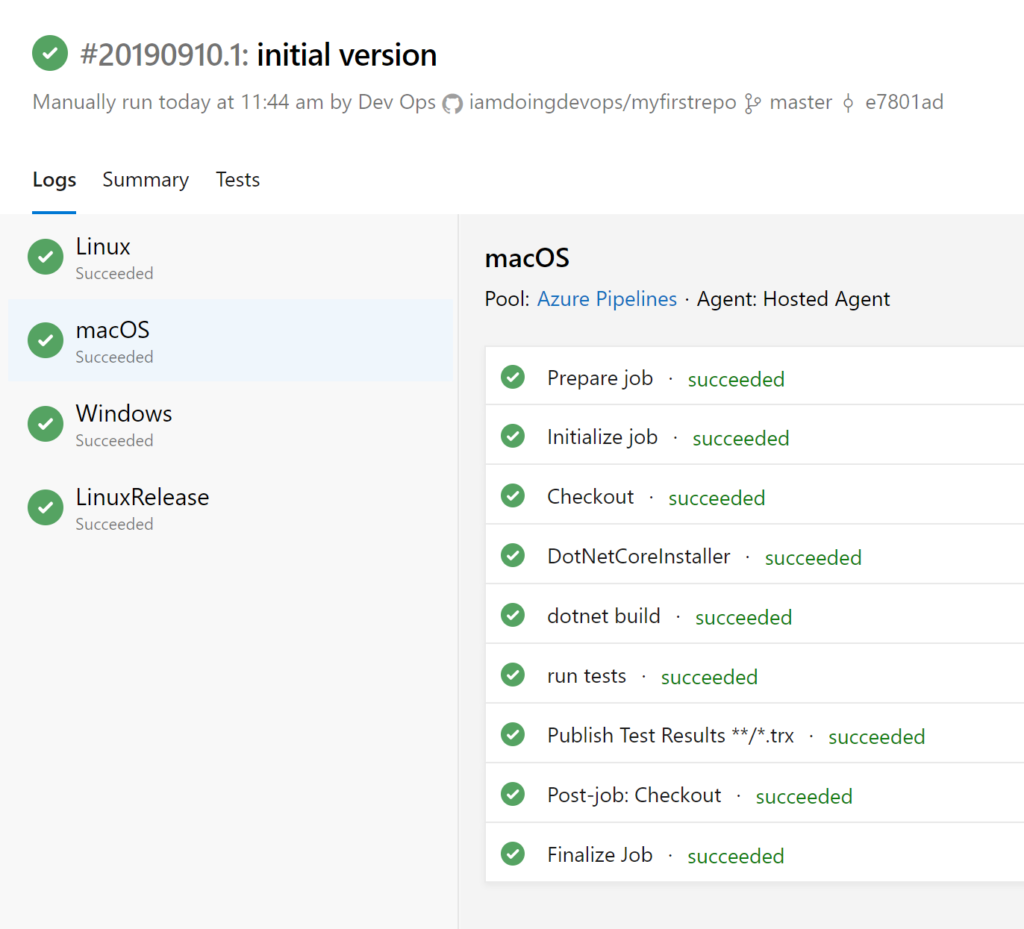Open the Initialize job log row
The image size is (1024, 929).
coord(754,435)
